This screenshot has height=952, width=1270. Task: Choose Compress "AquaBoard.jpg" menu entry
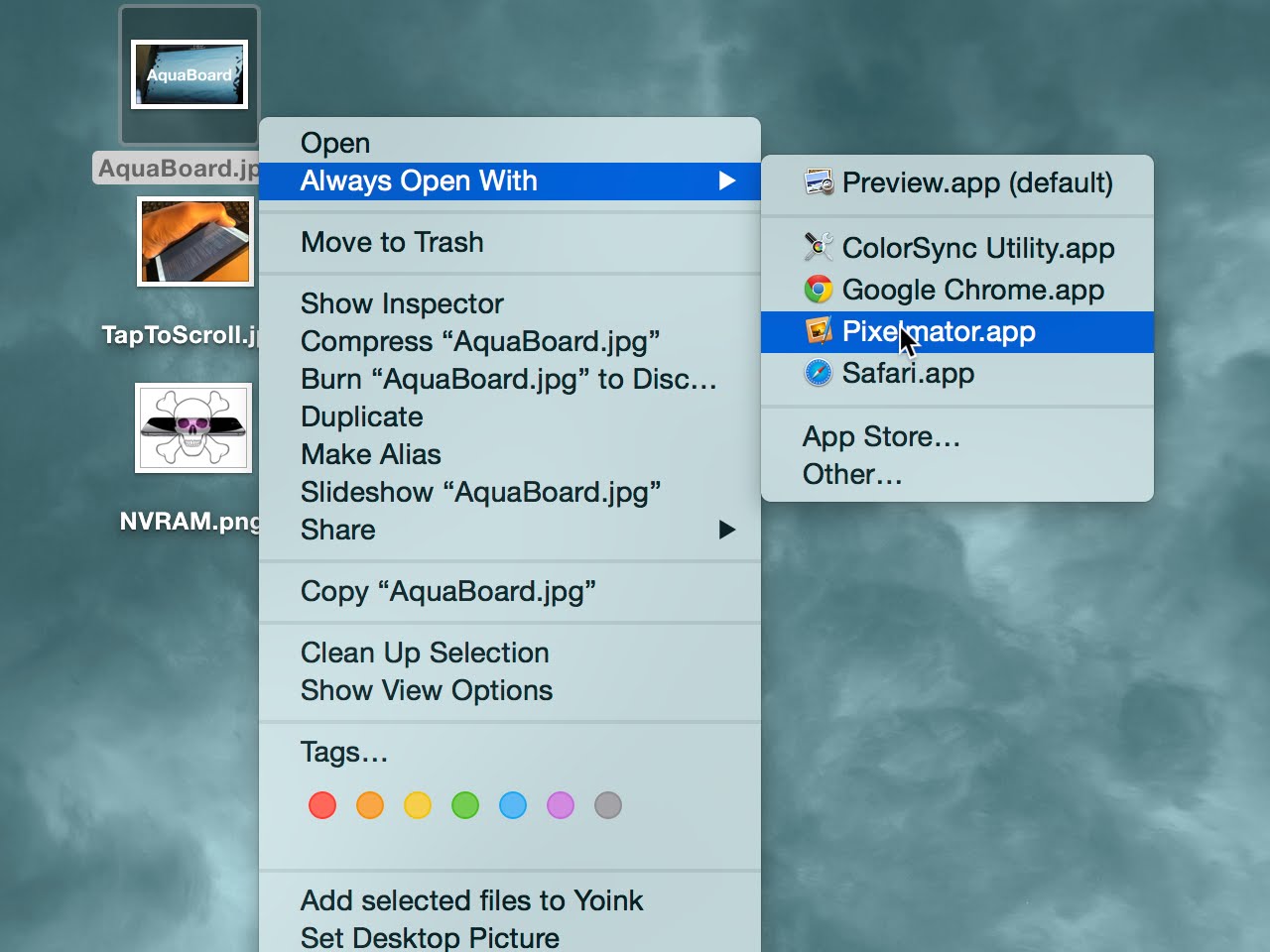(x=480, y=341)
